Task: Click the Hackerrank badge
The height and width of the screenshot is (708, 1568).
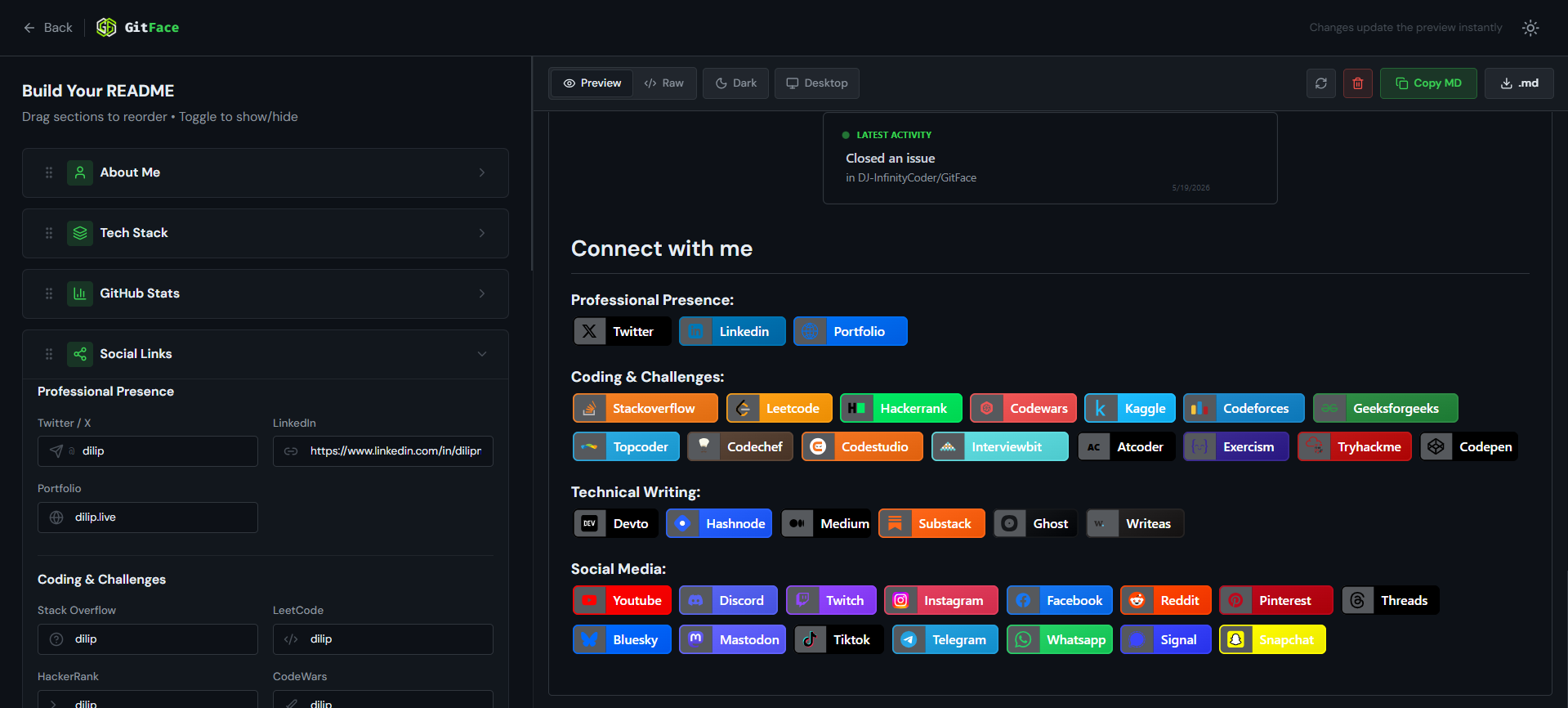Action: point(901,408)
